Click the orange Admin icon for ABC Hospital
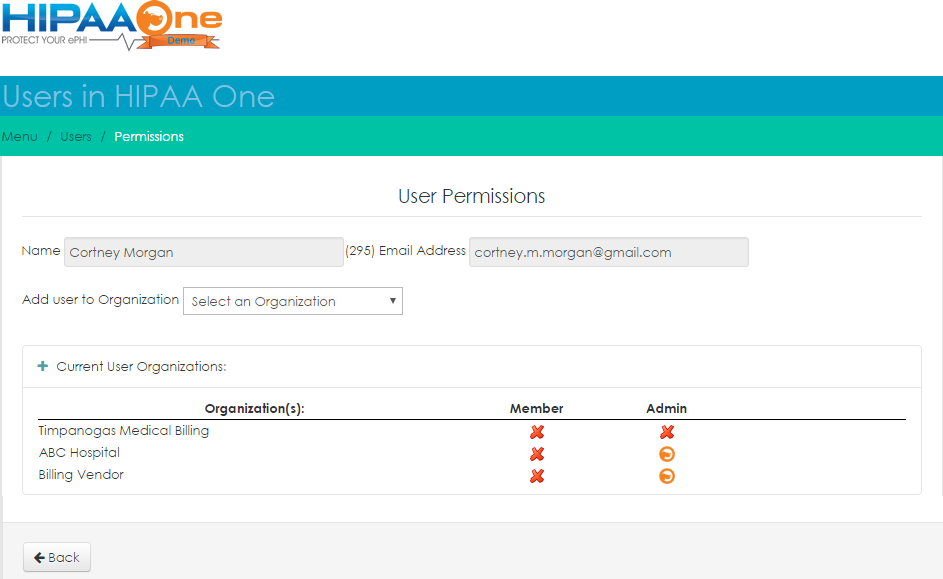This screenshot has width=943, height=579. coord(667,454)
